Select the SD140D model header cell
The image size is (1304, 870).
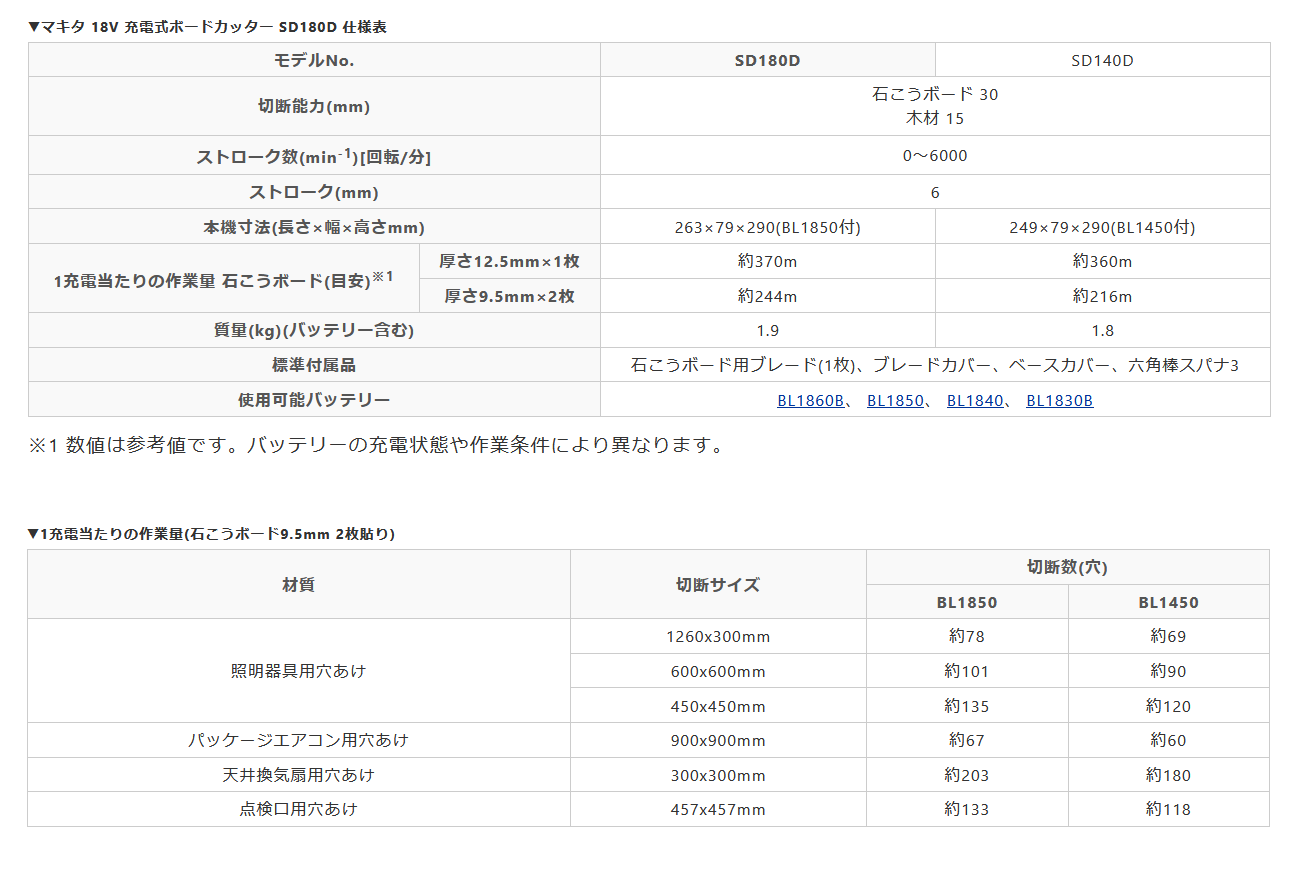[1103, 60]
